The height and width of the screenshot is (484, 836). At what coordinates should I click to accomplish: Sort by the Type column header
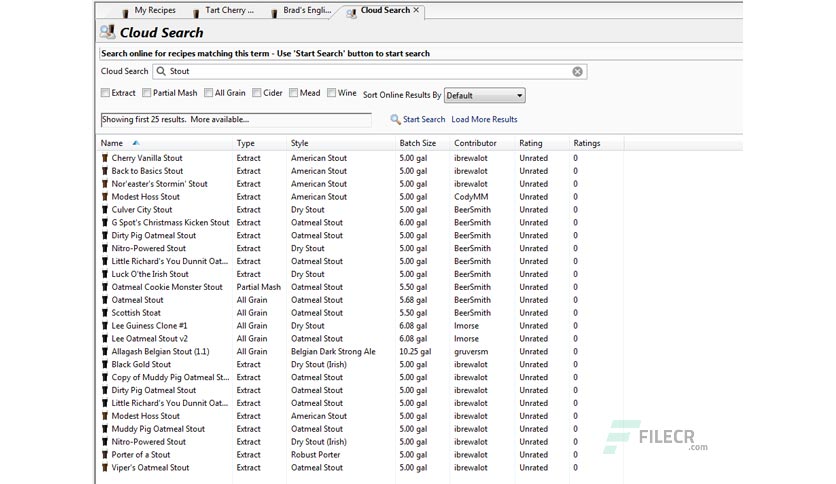(246, 143)
